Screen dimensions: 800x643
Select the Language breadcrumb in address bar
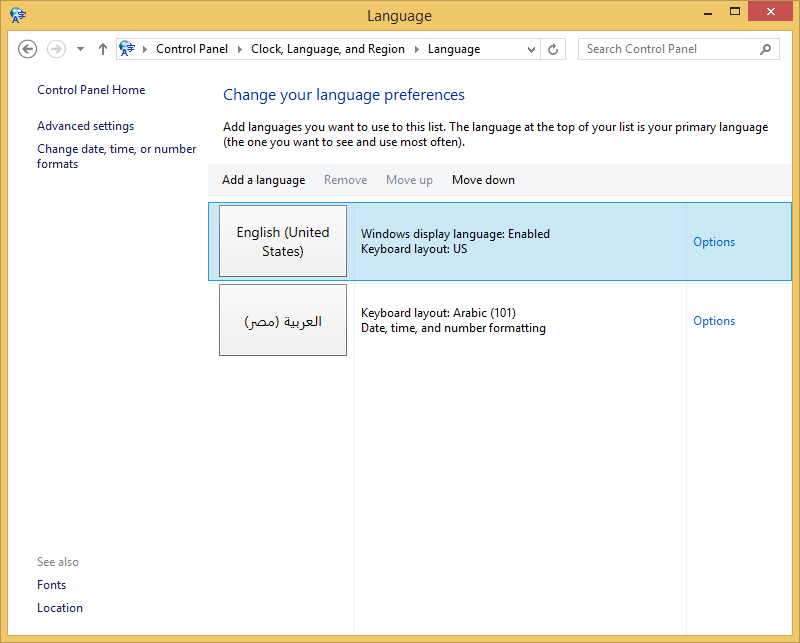tap(454, 49)
